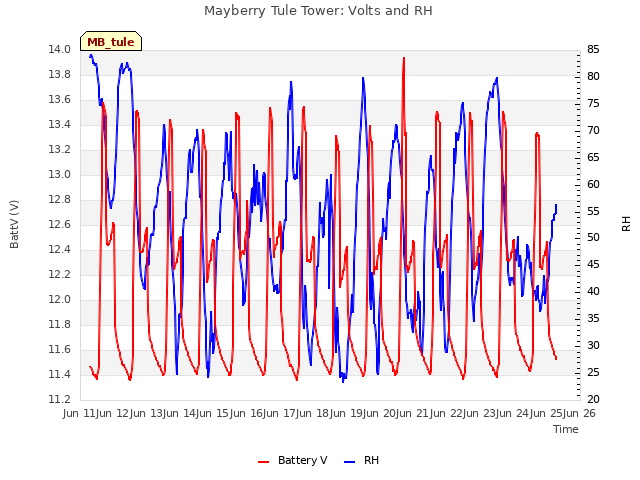
Task: Click the 'Jun 25' date tick label
Action: 547,413
